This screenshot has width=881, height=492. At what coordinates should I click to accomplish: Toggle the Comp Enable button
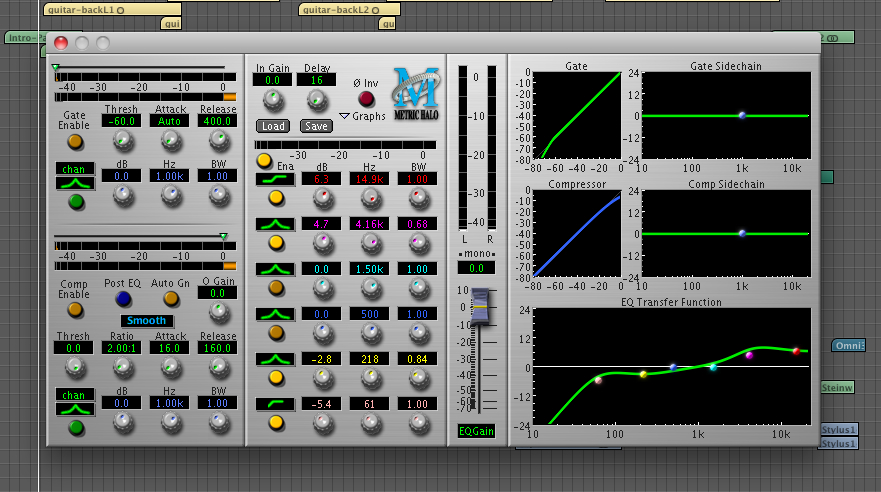(x=75, y=309)
